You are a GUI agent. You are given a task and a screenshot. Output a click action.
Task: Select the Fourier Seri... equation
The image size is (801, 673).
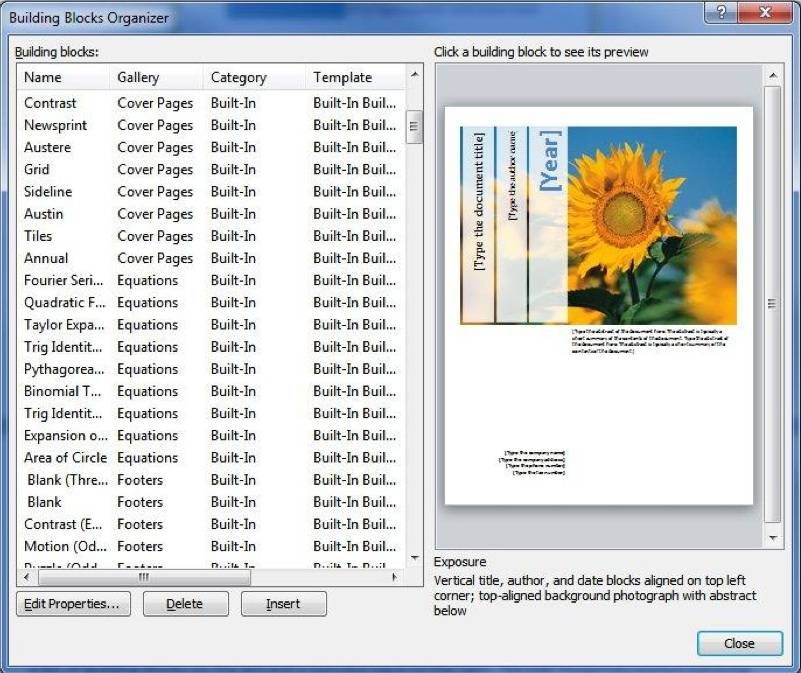211,281
